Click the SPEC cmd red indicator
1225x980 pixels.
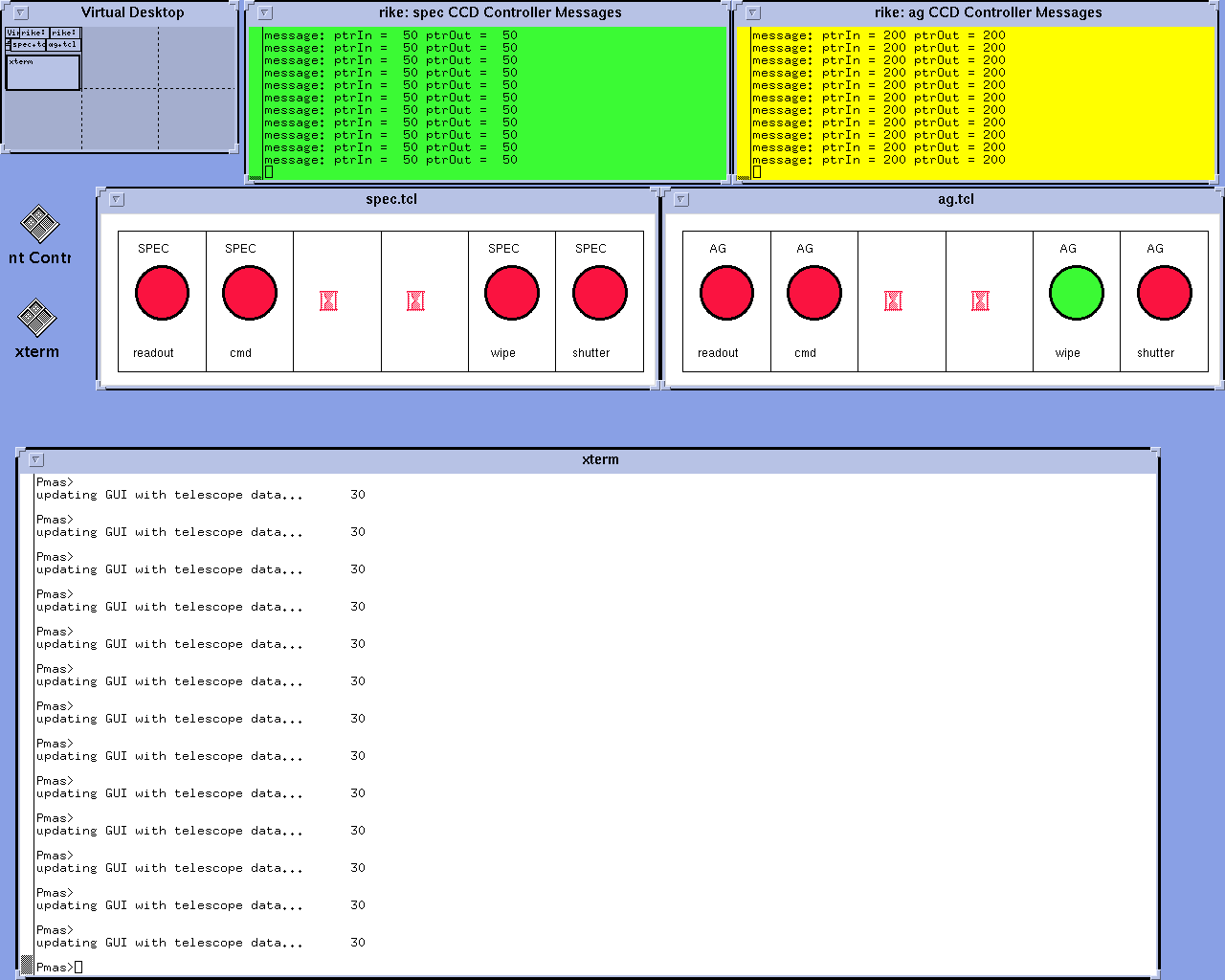[249, 294]
